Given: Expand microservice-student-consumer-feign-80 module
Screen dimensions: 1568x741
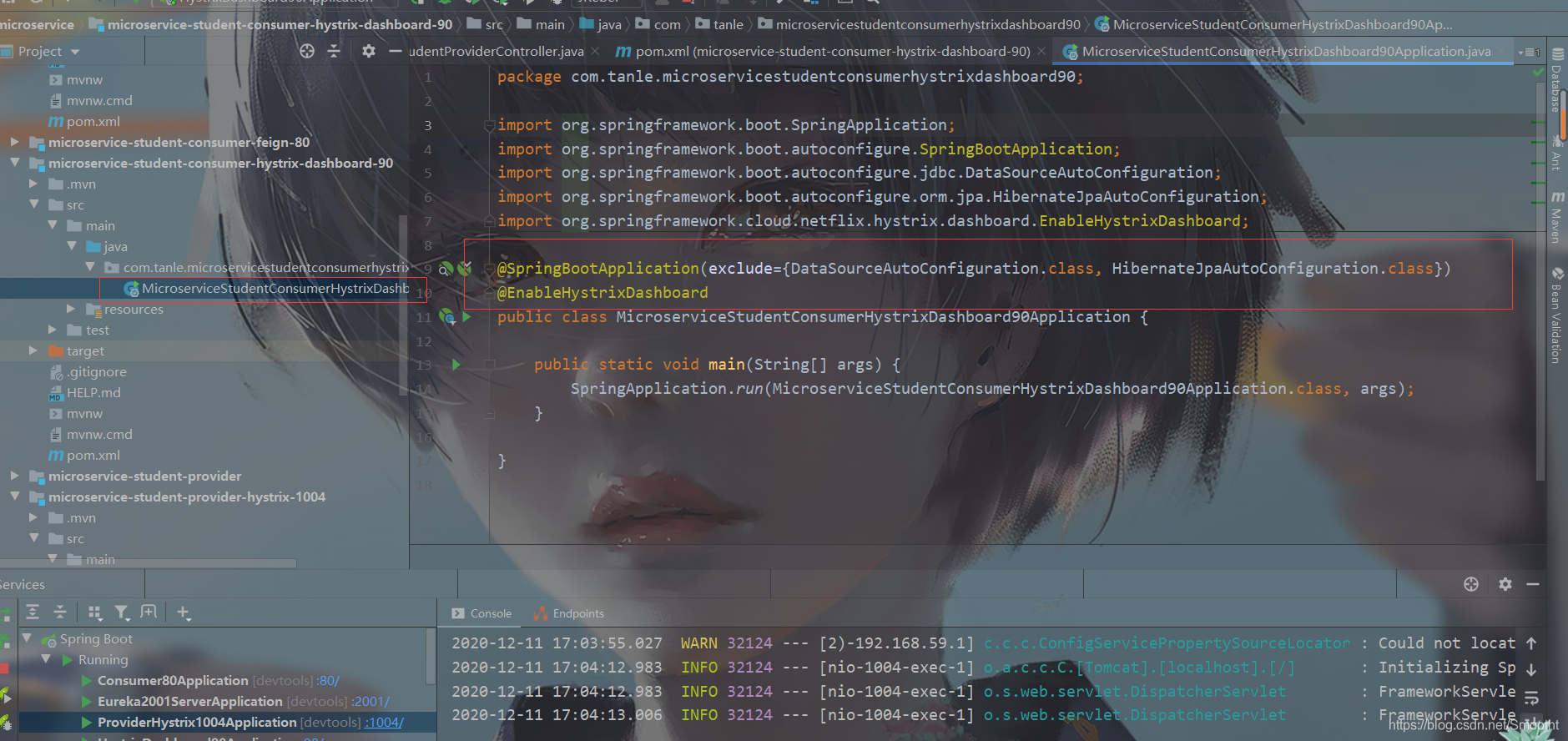Looking at the screenshot, I should tap(15, 142).
